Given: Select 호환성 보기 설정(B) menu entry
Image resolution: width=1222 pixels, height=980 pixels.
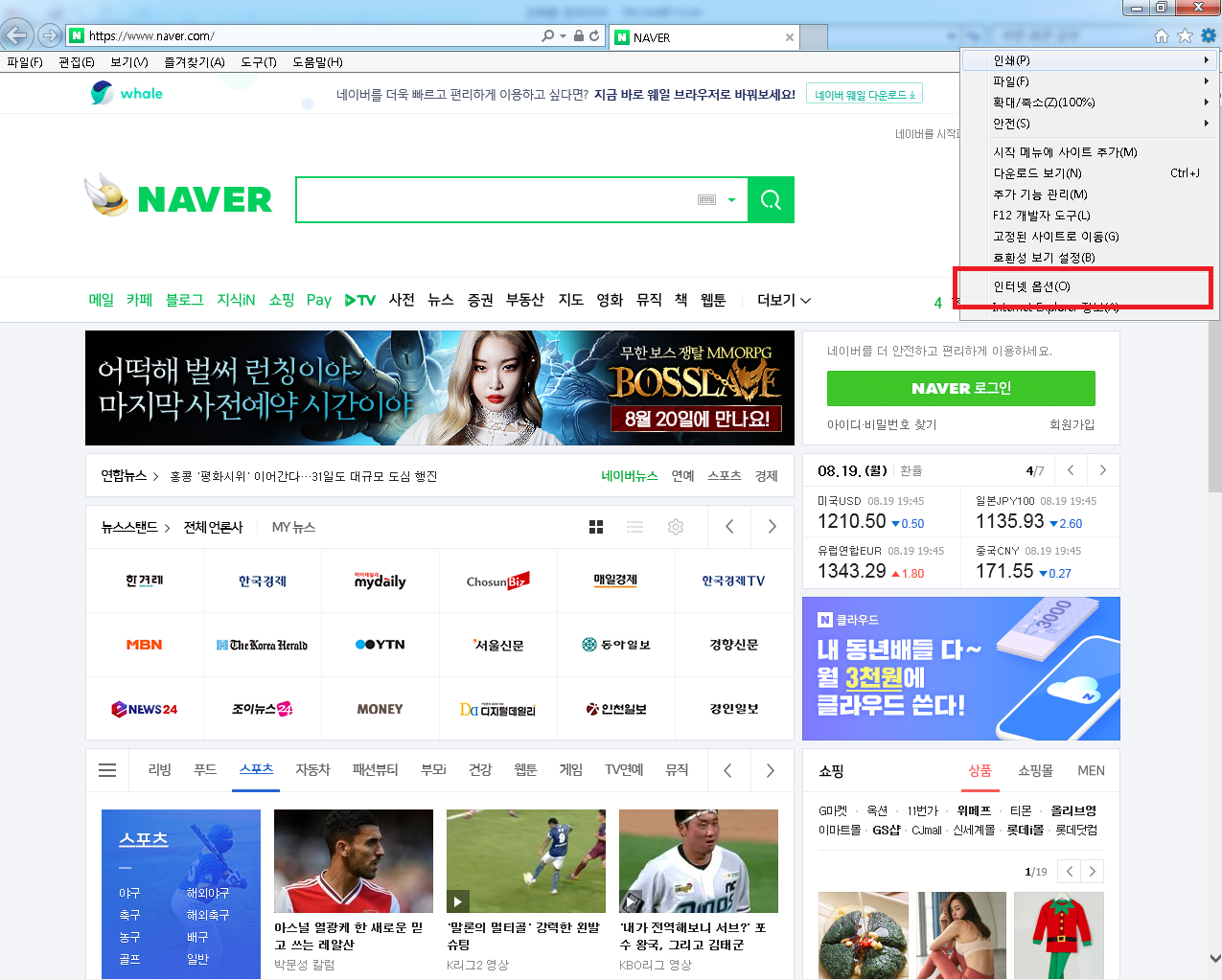Looking at the screenshot, I should coord(1090,258).
